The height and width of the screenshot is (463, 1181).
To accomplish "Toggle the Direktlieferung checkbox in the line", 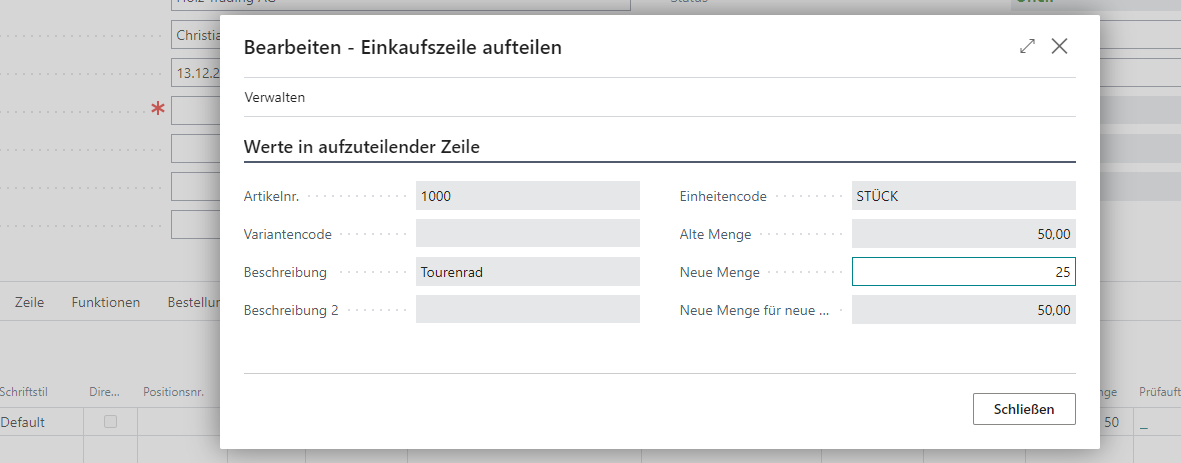I will coord(111,422).
